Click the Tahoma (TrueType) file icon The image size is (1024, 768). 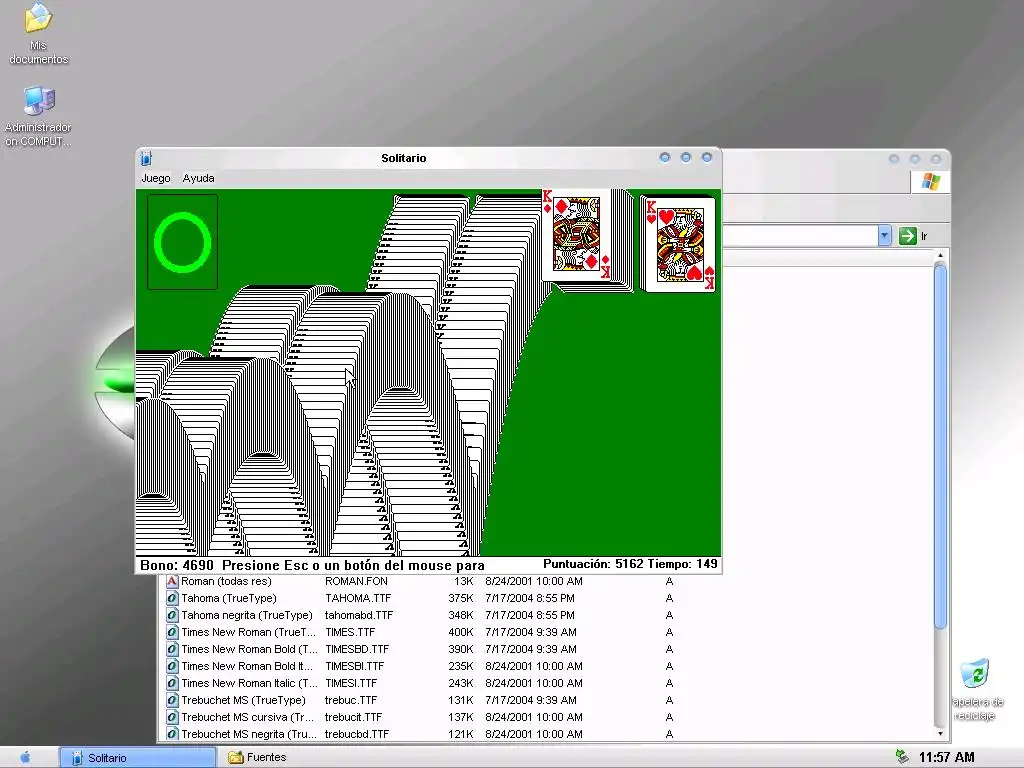[x=172, y=598]
